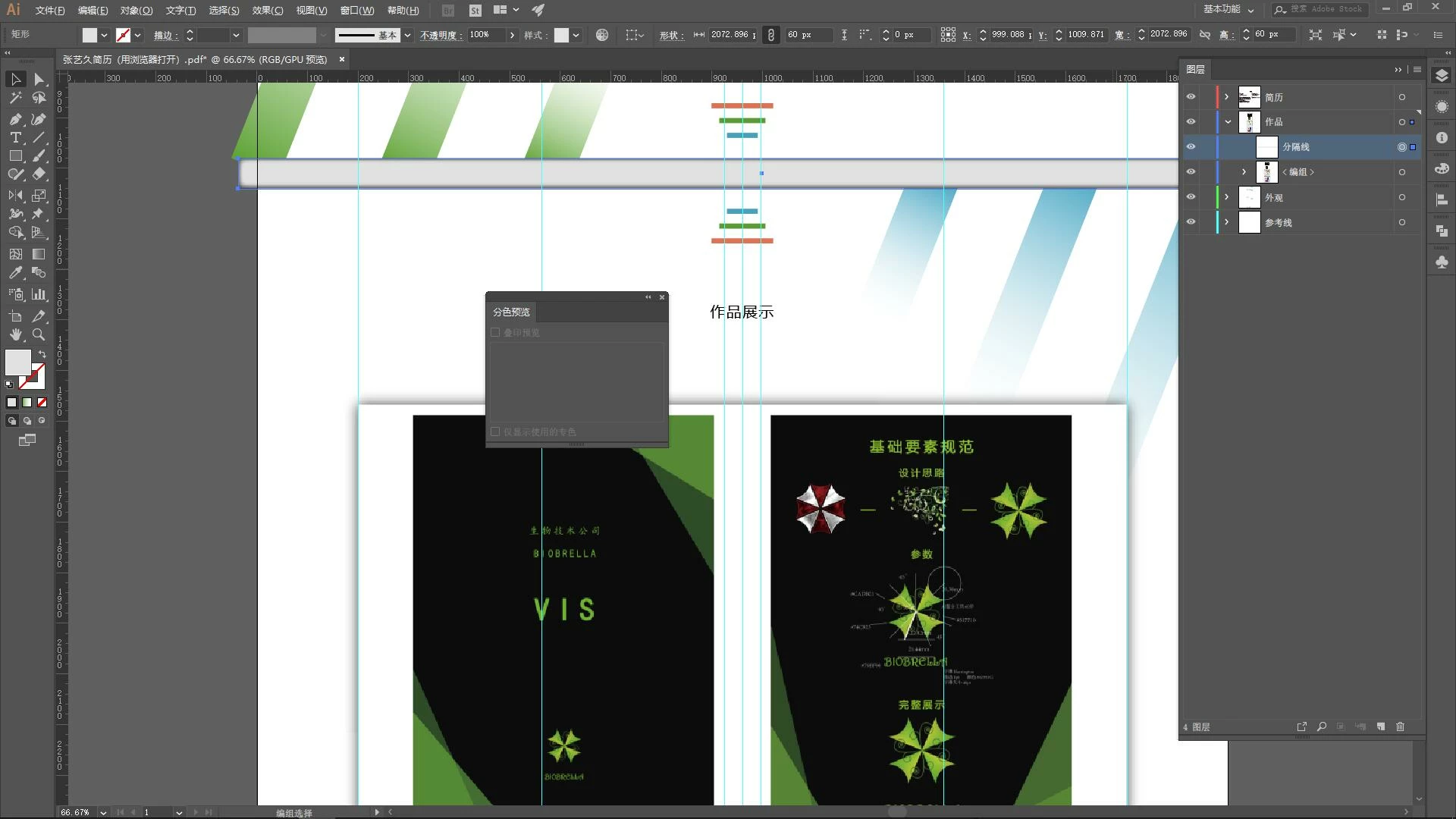Hide the 简历 layer visibility
The height and width of the screenshot is (819, 1456).
tap(1191, 97)
